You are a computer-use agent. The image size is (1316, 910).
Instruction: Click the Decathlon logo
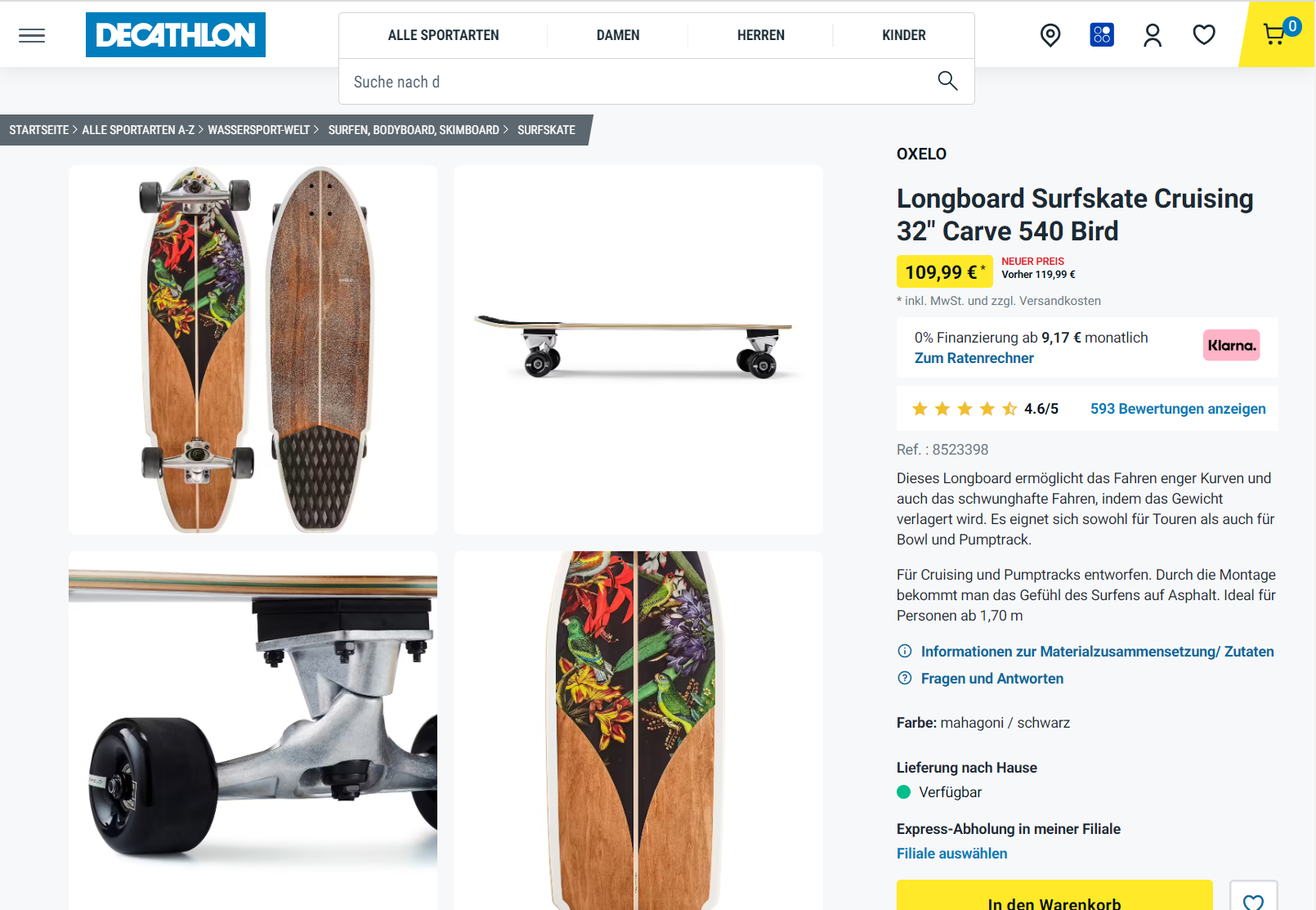click(x=176, y=35)
